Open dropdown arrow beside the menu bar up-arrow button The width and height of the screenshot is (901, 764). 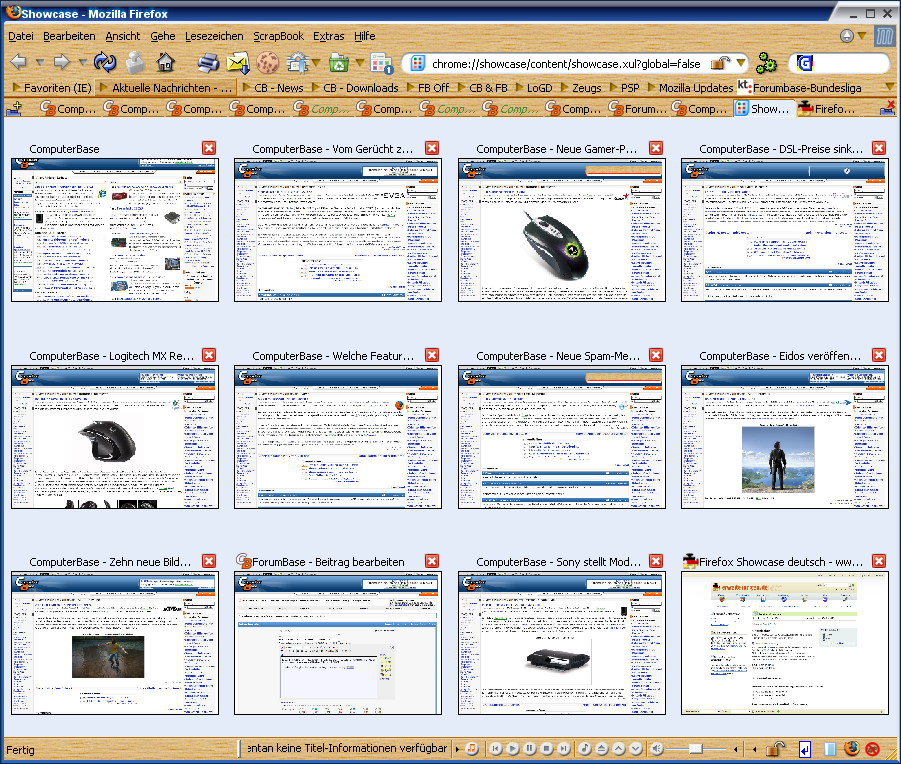pyautogui.click(x=862, y=36)
